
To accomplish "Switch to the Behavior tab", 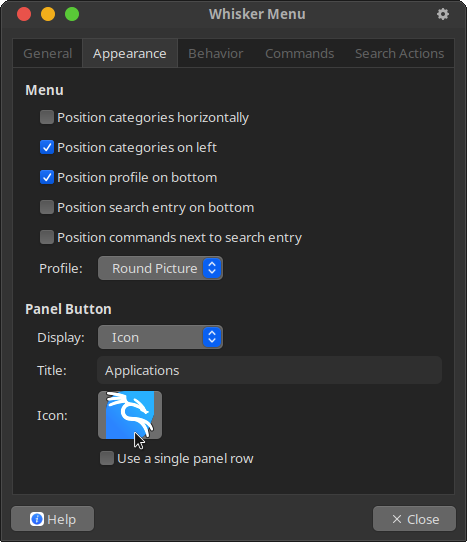I will point(216,53).
